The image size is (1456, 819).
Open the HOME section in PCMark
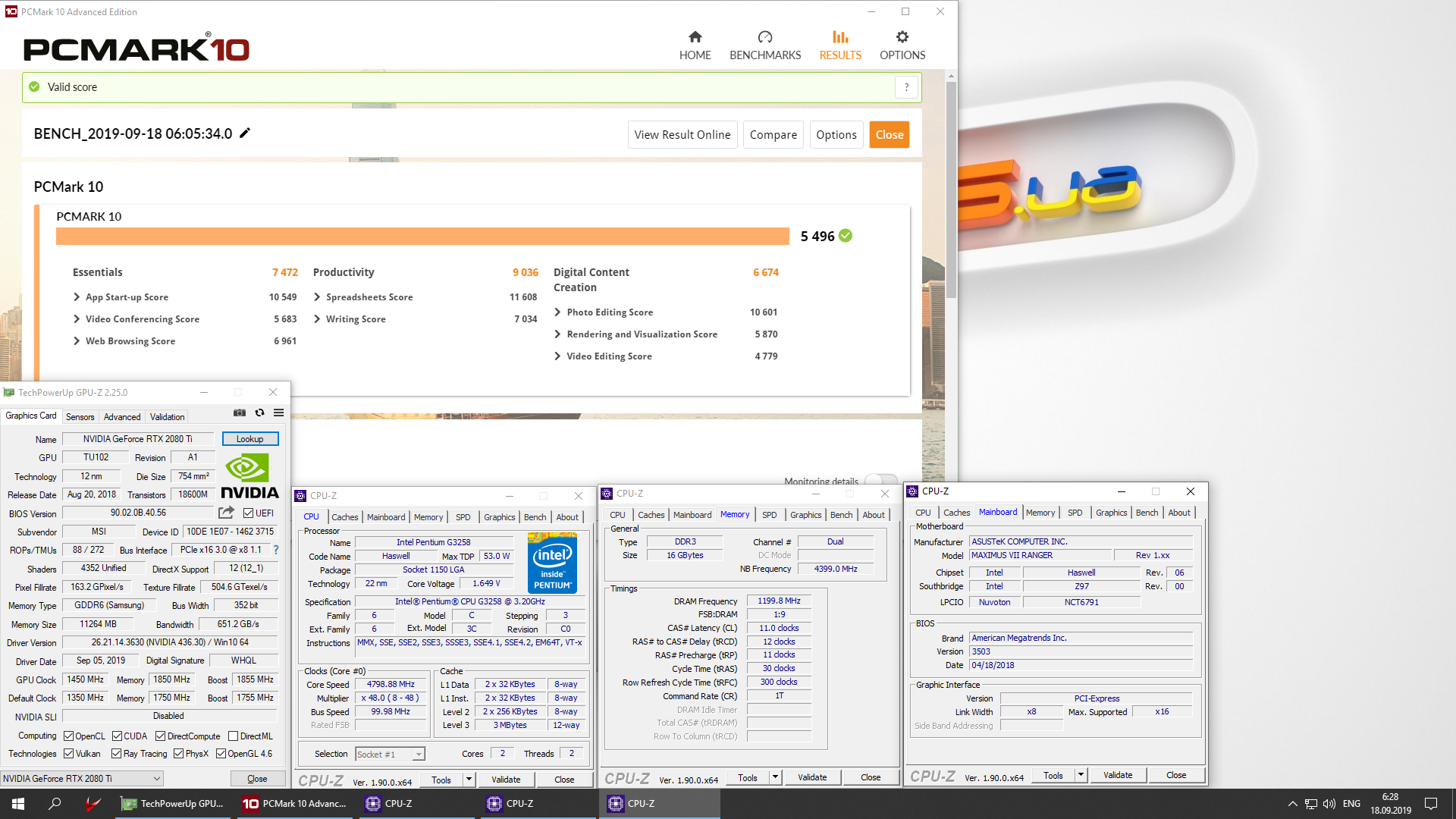(x=695, y=45)
